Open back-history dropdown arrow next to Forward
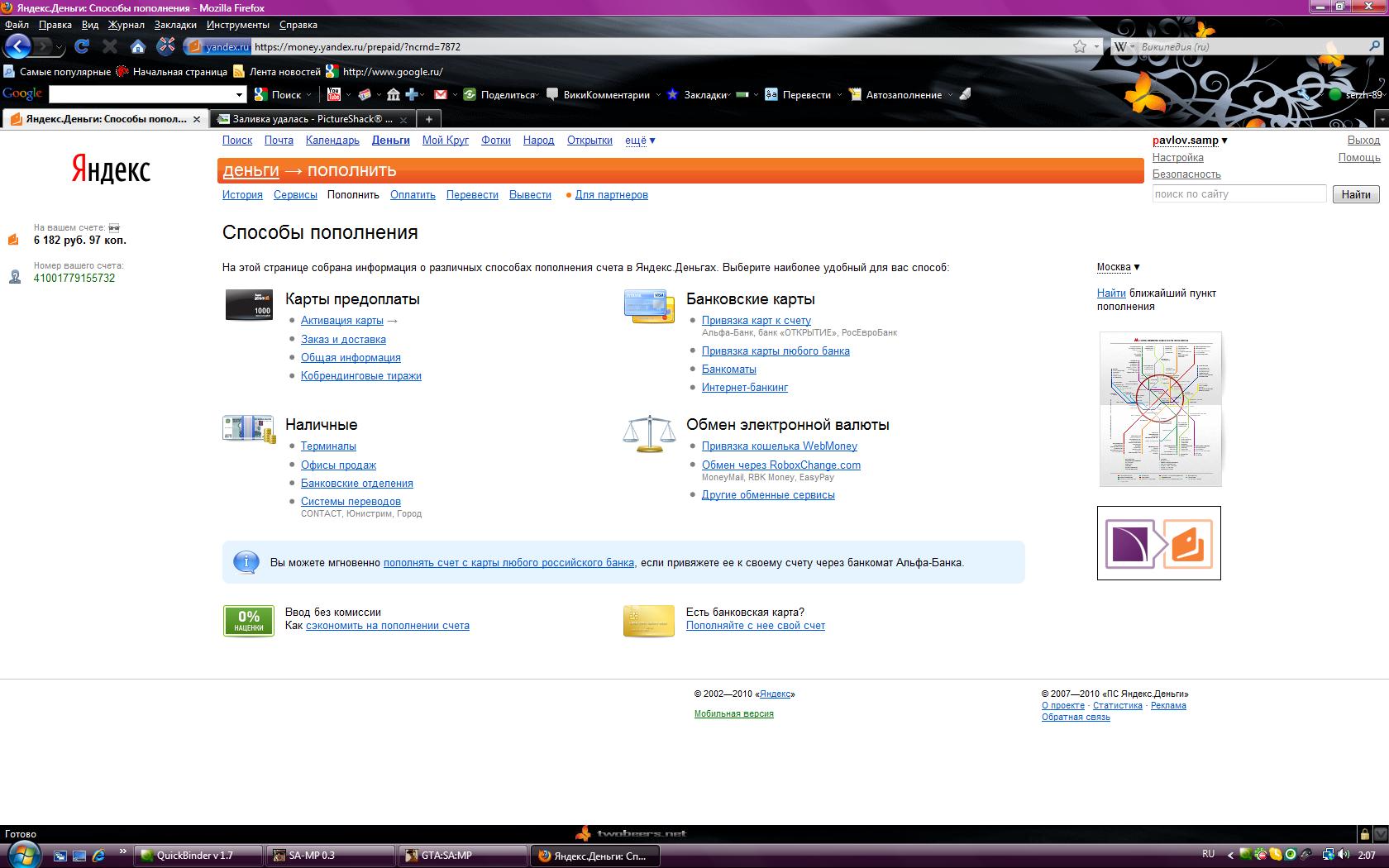The height and width of the screenshot is (868, 1389). coord(59,47)
